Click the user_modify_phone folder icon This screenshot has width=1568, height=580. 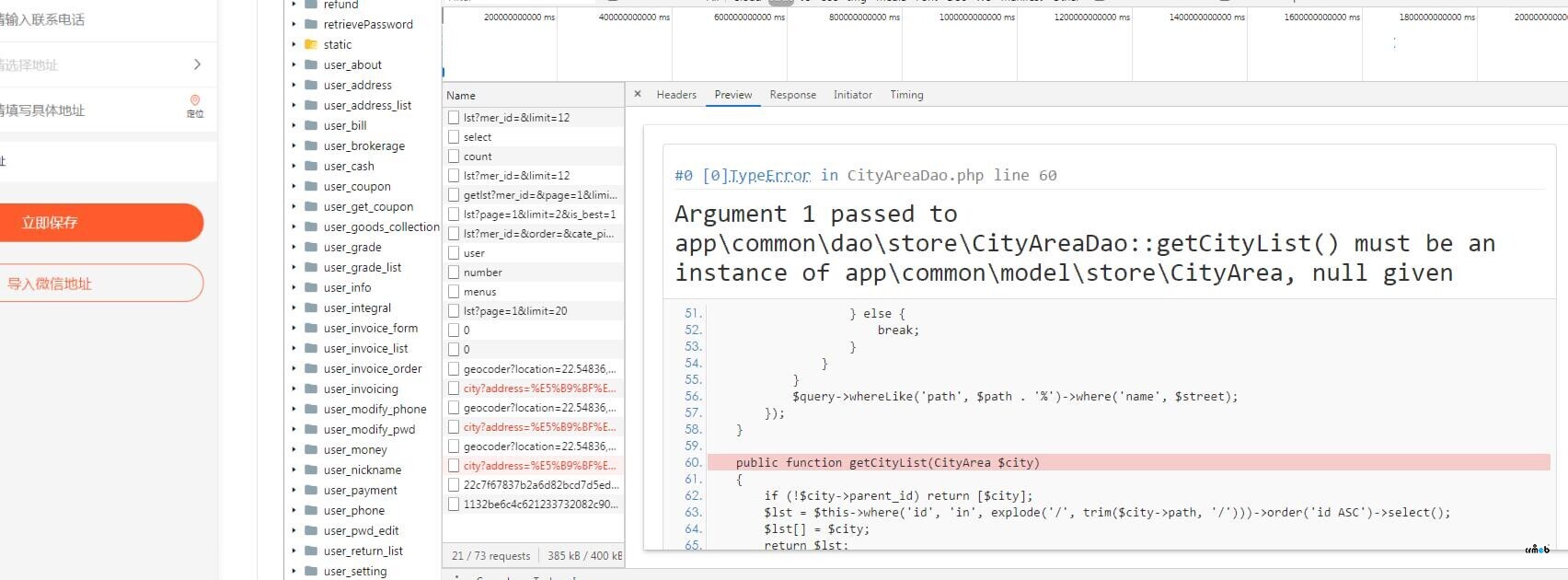coord(311,409)
